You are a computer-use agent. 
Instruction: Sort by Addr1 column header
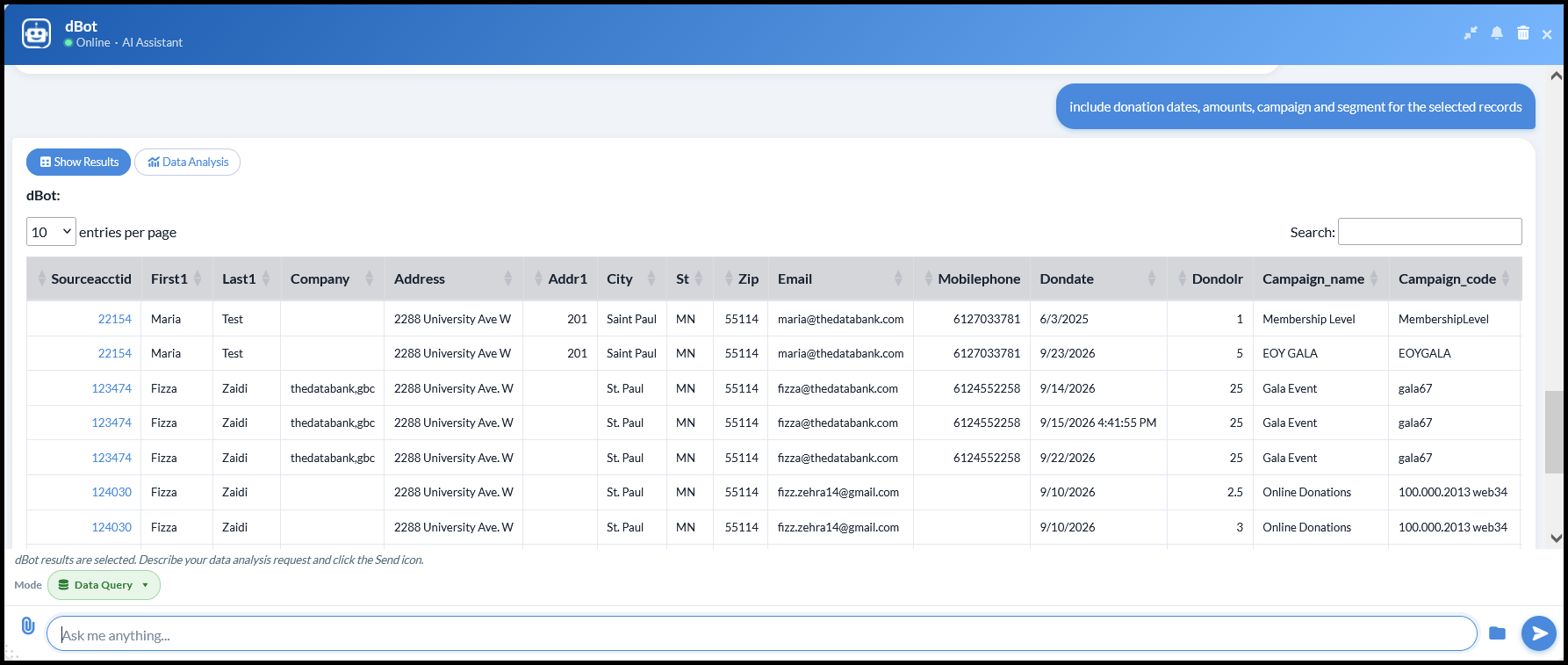click(x=560, y=278)
